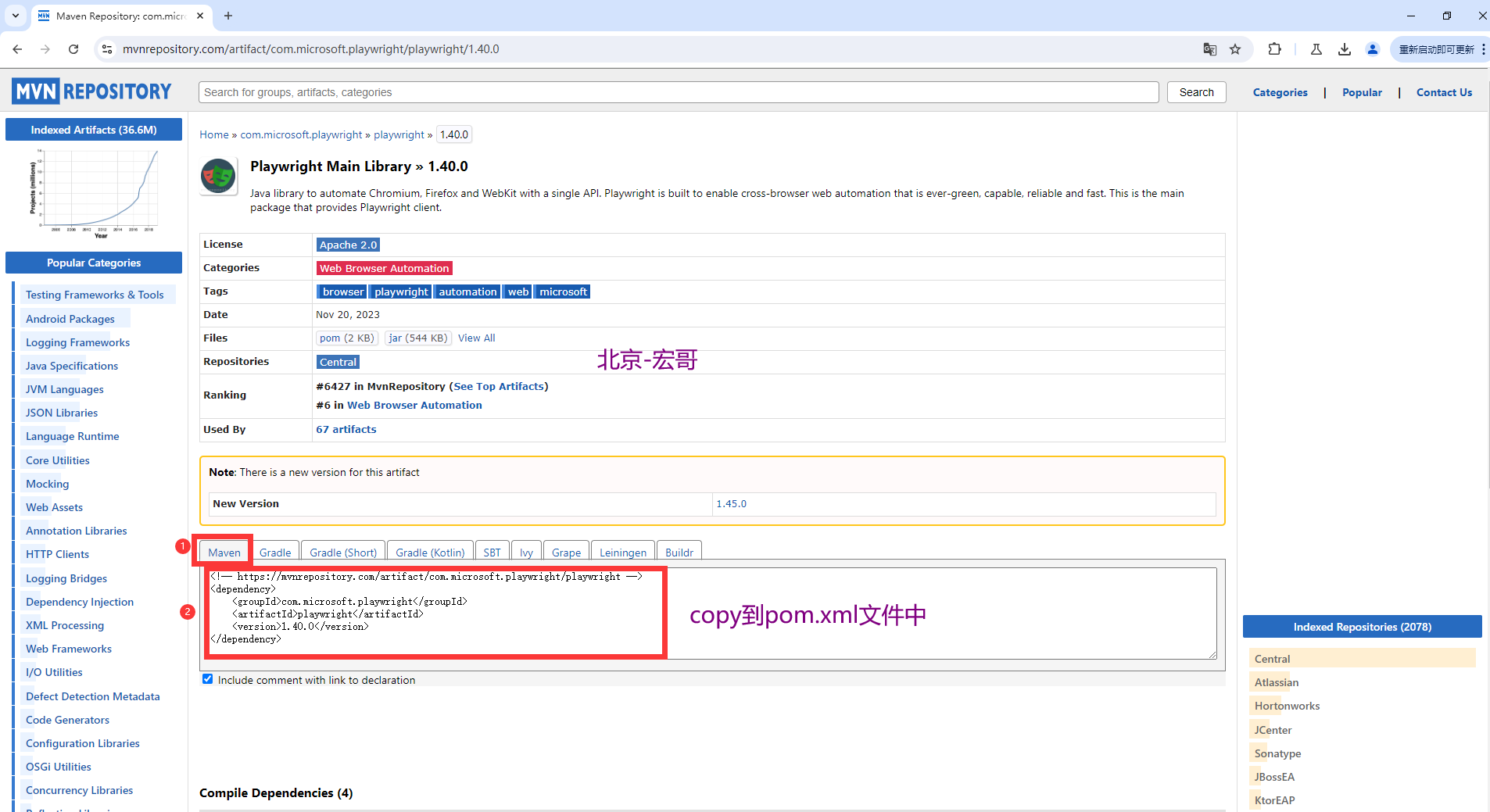Select the Maven tab
This screenshot has width=1490, height=812.
[224, 552]
